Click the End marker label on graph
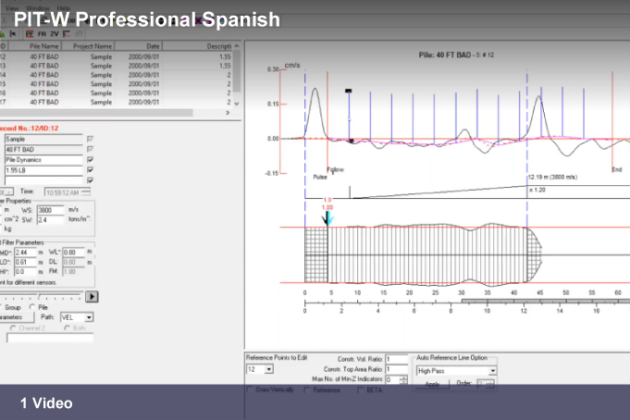Viewport: 630px width, 420px height. [x=617, y=170]
